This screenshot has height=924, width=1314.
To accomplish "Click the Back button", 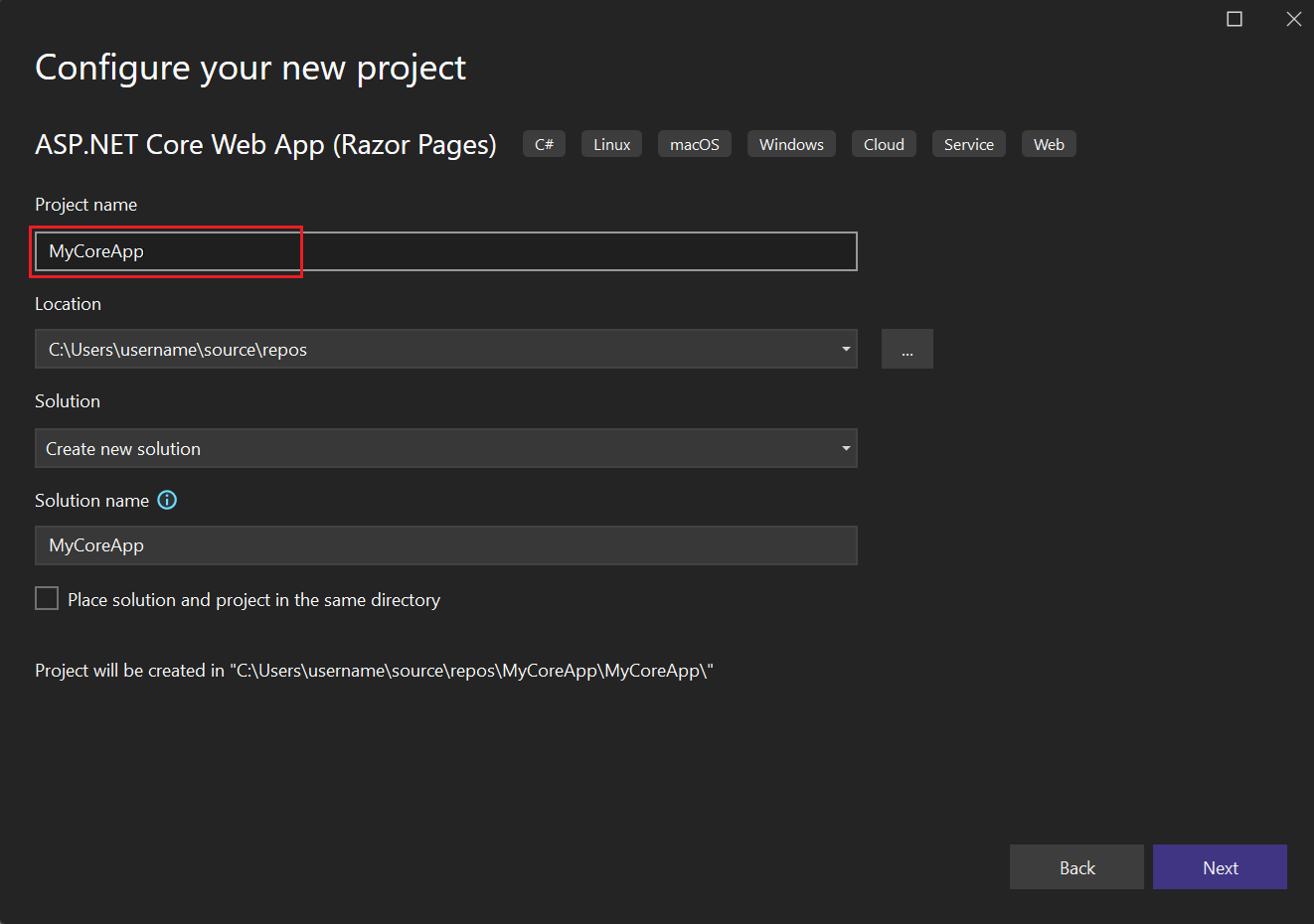I will tap(1076, 866).
